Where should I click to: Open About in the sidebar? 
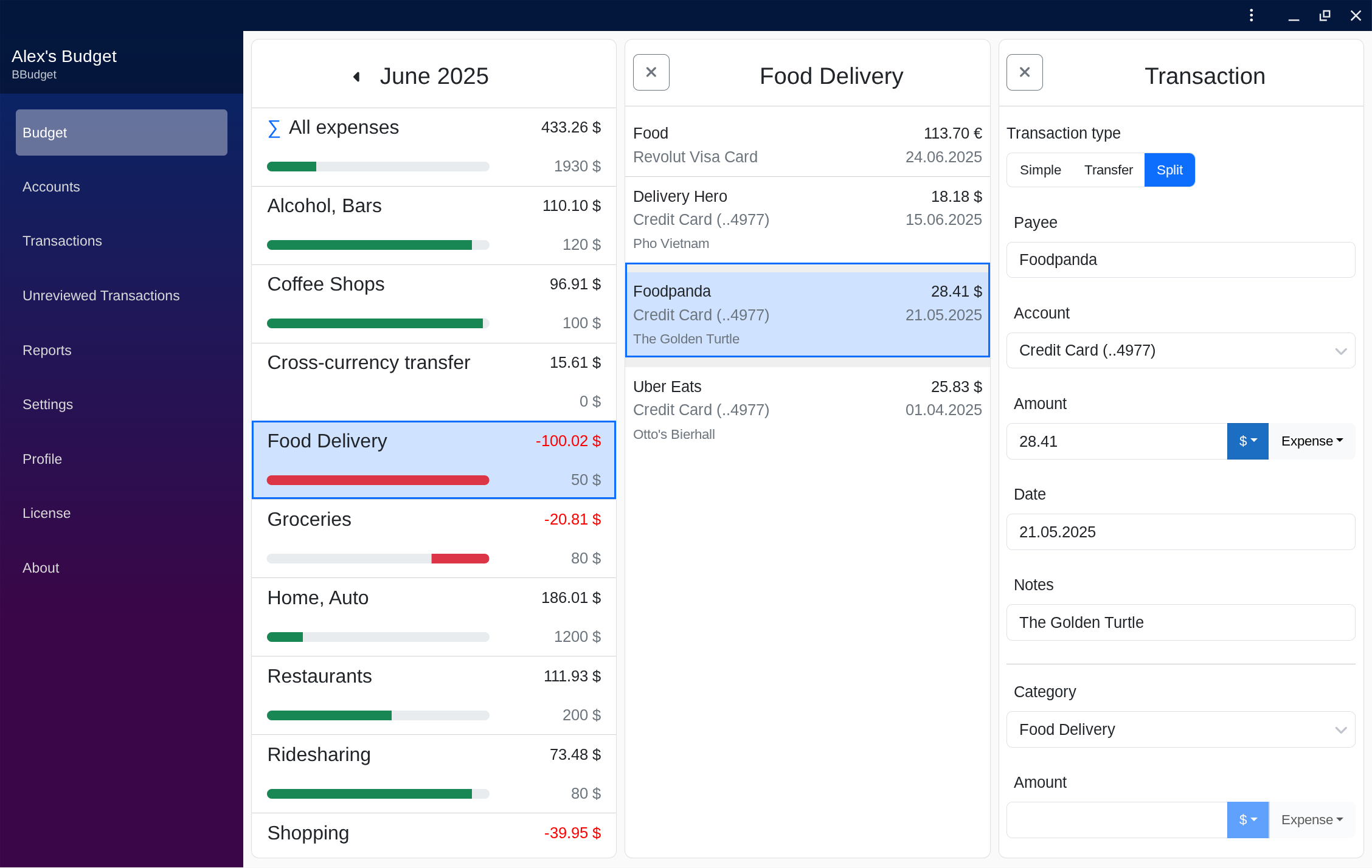pyautogui.click(x=122, y=568)
